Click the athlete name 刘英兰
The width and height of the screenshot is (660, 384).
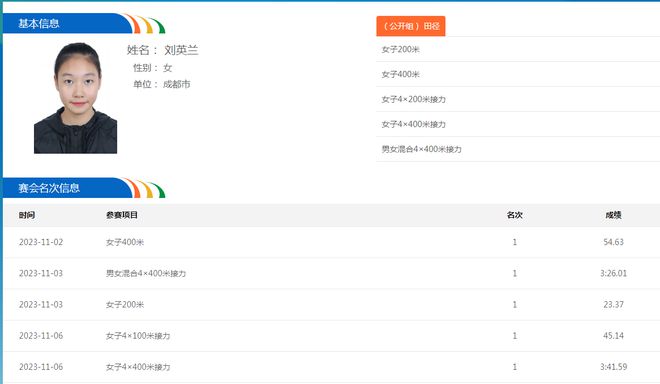tap(181, 50)
